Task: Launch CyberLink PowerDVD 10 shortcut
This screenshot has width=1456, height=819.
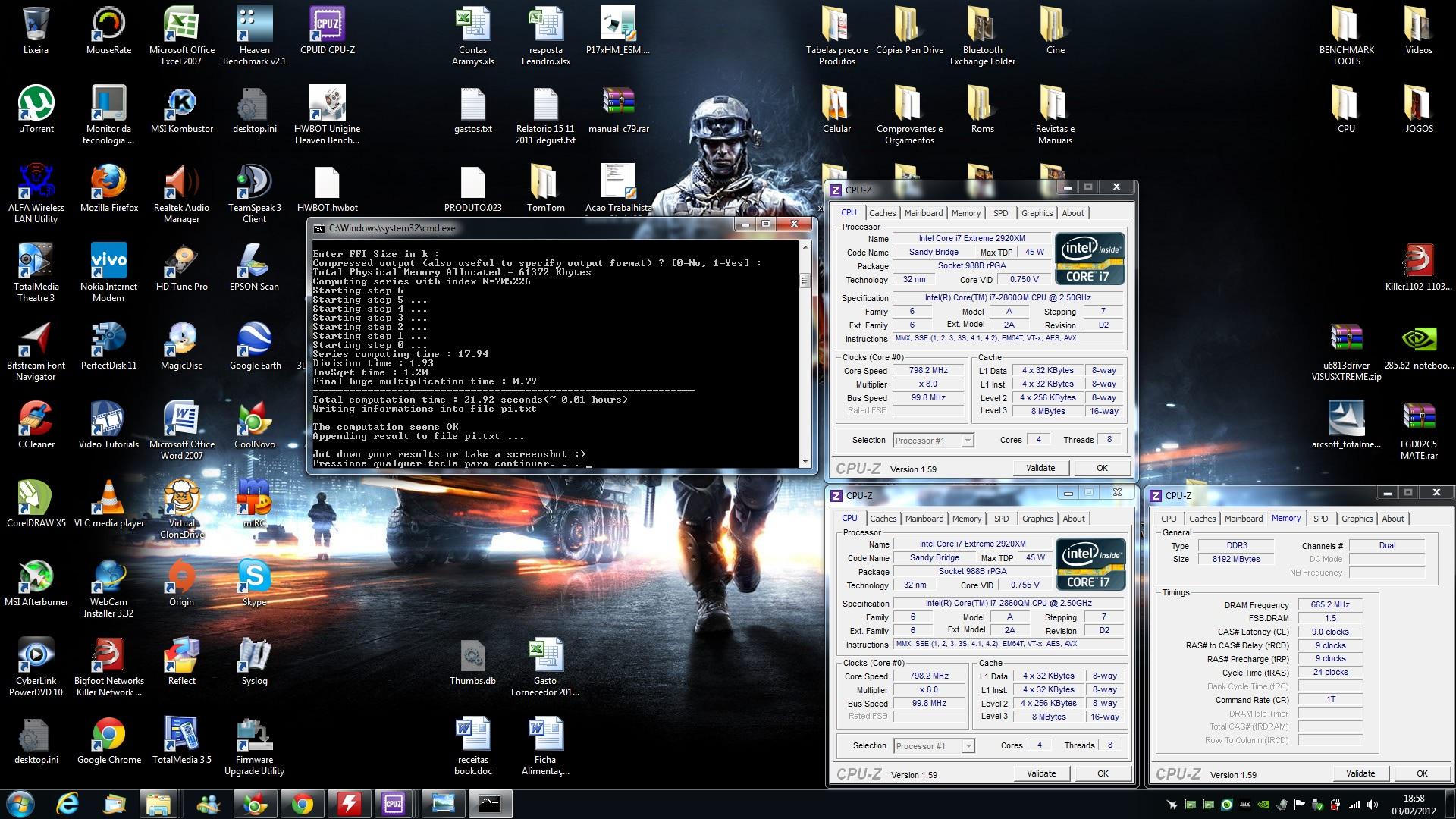Action: (36, 667)
